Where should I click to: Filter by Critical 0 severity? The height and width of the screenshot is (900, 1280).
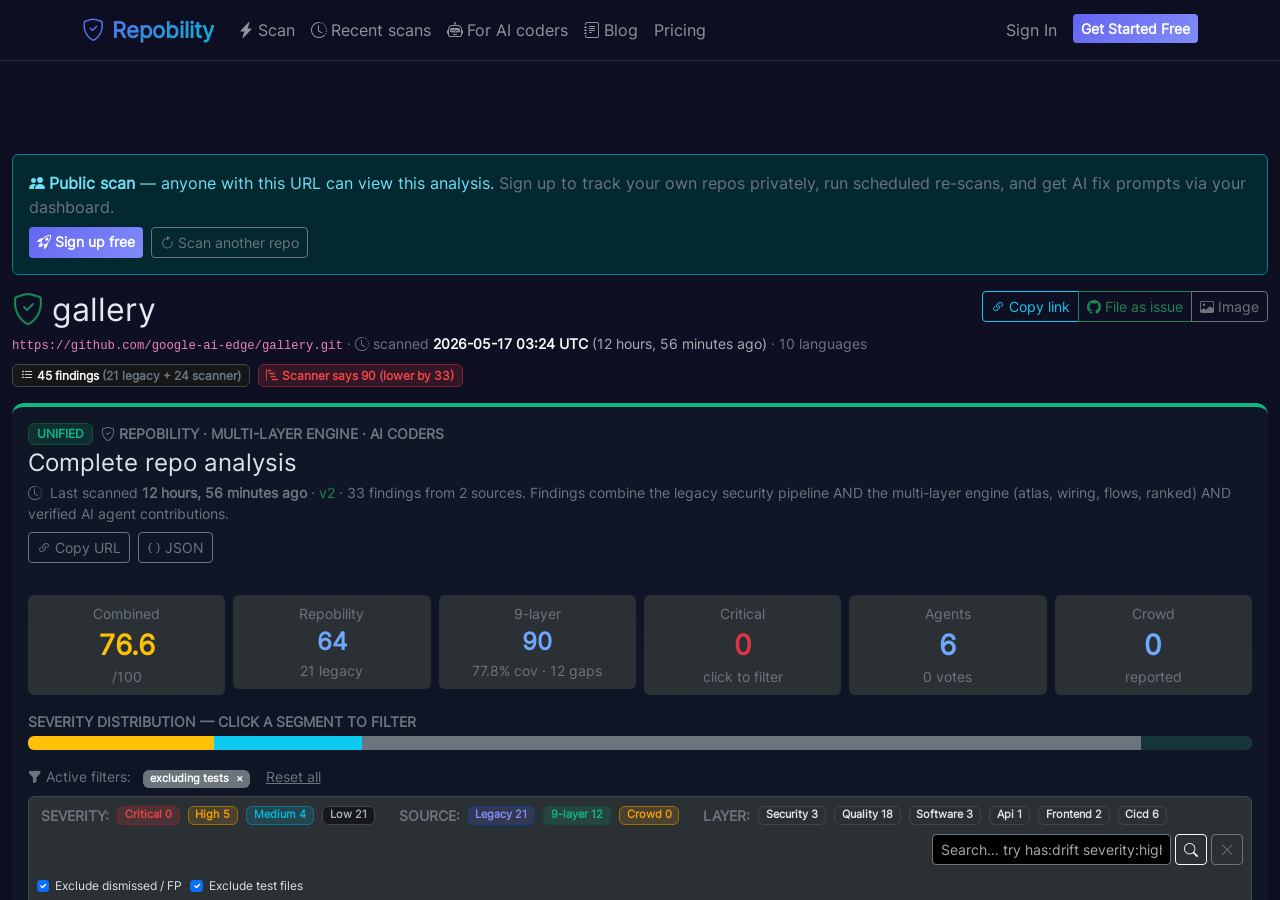coord(148,815)
